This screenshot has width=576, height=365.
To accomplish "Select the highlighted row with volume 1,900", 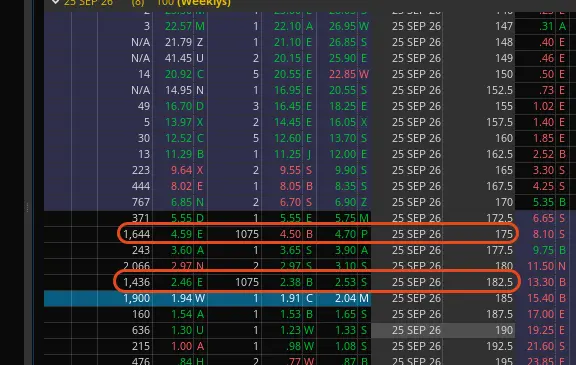I will tap(208, 298).
